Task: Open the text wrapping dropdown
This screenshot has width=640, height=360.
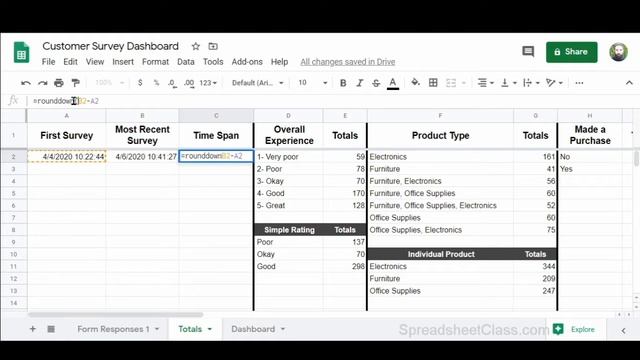Action: tap(531, 83)
